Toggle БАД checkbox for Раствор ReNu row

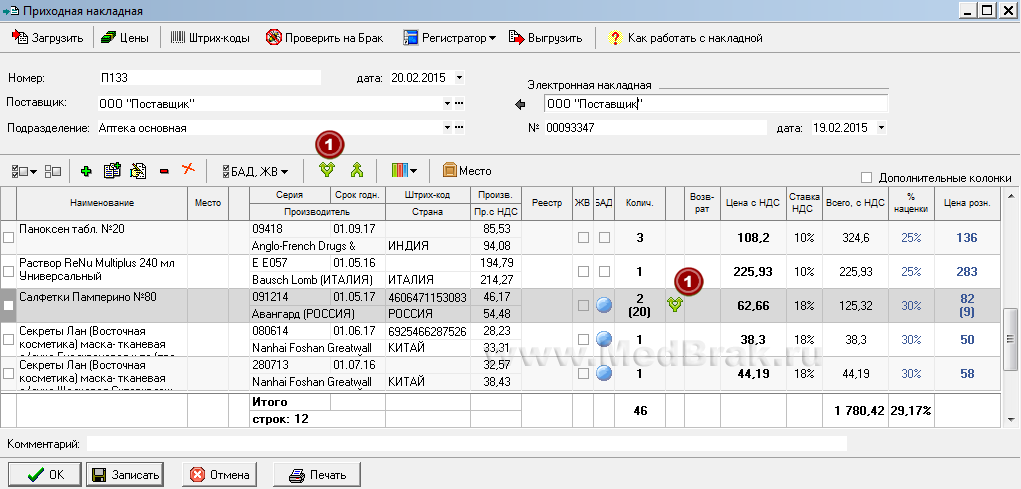pos(604,272)
